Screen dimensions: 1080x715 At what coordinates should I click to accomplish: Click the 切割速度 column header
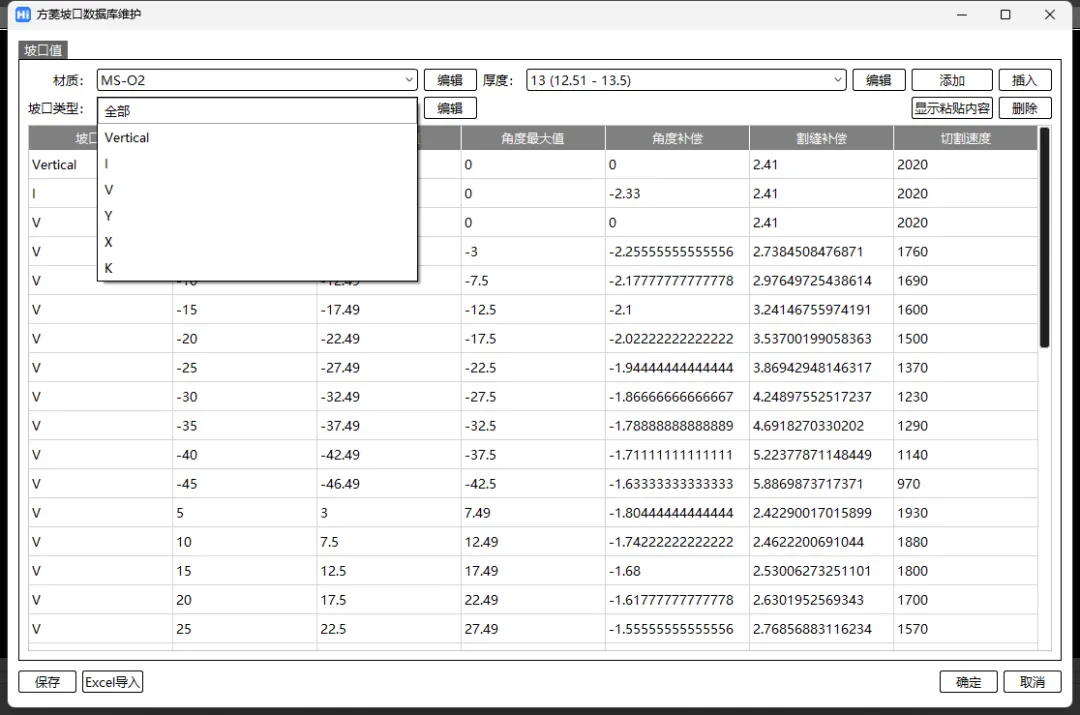[965, 138]
